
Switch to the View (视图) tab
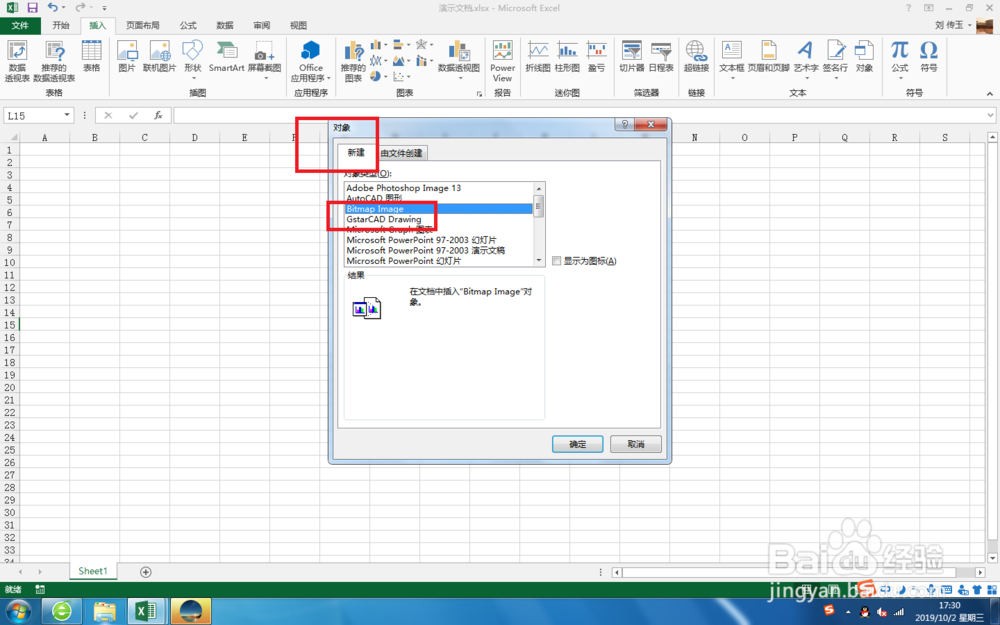tap(298, 26)
